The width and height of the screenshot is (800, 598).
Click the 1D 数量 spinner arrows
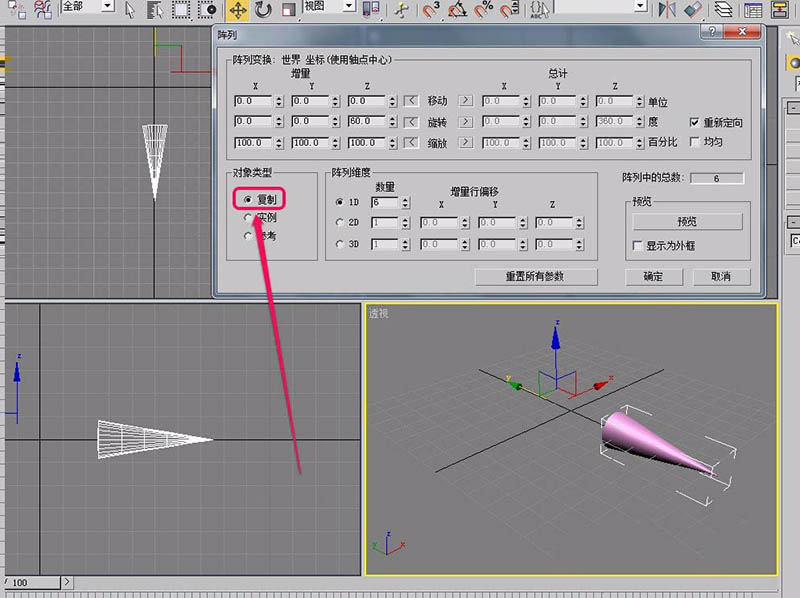[x=405, y=202]
